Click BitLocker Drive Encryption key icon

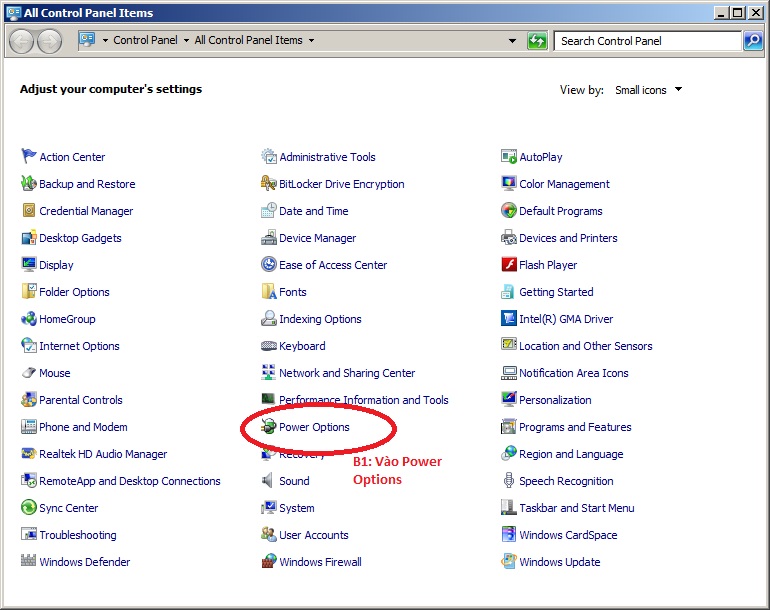tap(269, 183)
